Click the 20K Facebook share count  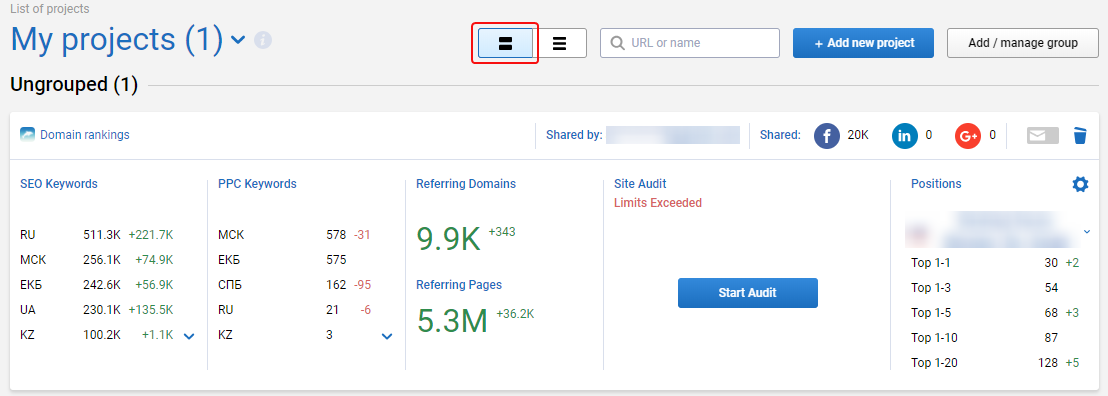[x=858, y=134]
